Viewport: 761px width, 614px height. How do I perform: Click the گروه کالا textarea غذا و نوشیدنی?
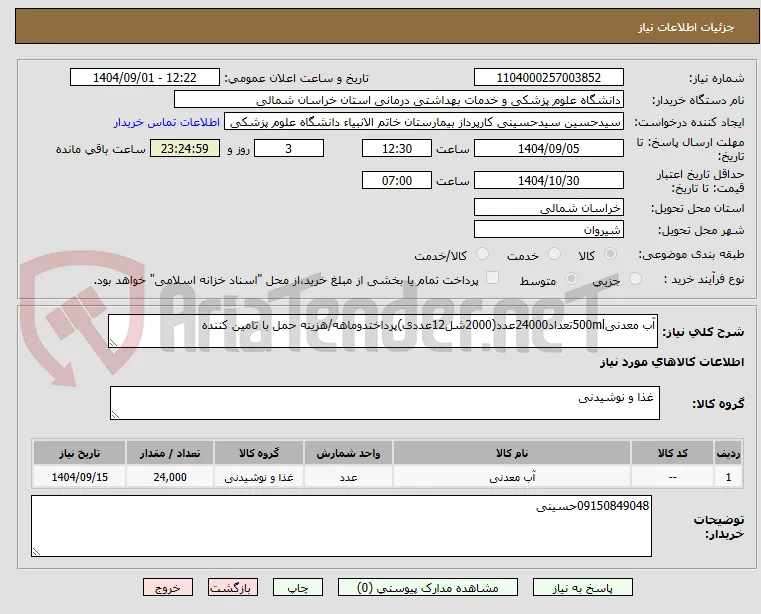coord(385,403)
